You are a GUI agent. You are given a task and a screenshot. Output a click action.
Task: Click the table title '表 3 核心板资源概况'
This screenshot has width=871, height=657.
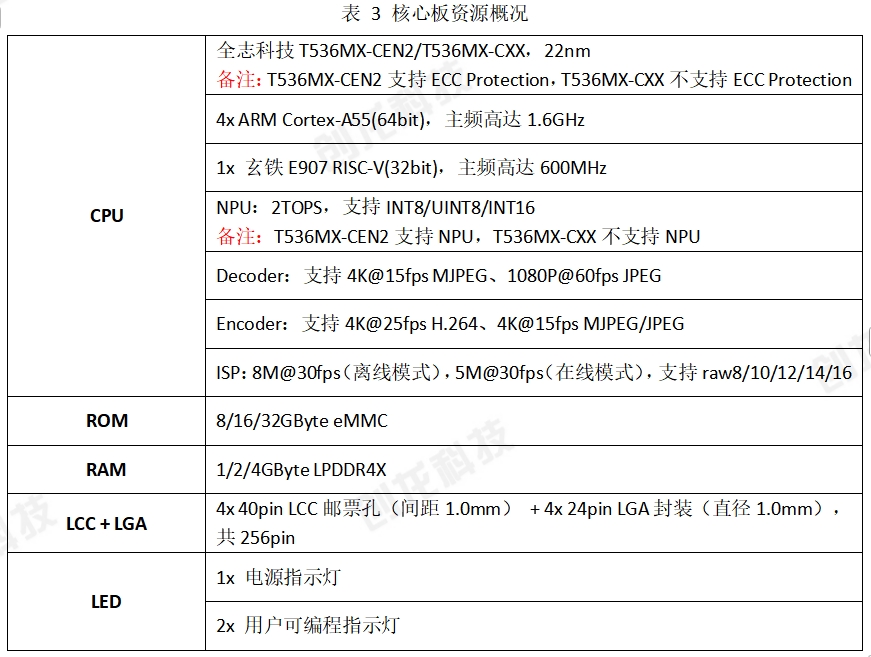click(434, 13)
